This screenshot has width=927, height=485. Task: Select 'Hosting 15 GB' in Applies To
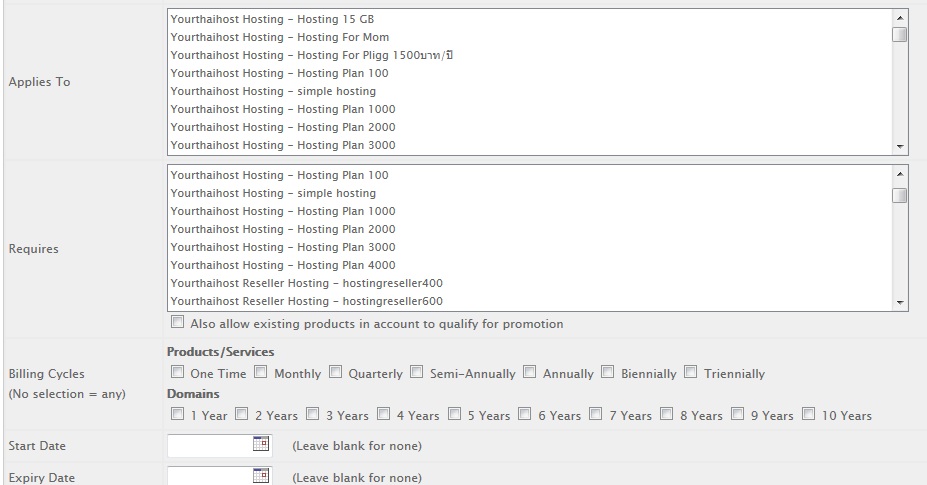[x=530, y=20]
